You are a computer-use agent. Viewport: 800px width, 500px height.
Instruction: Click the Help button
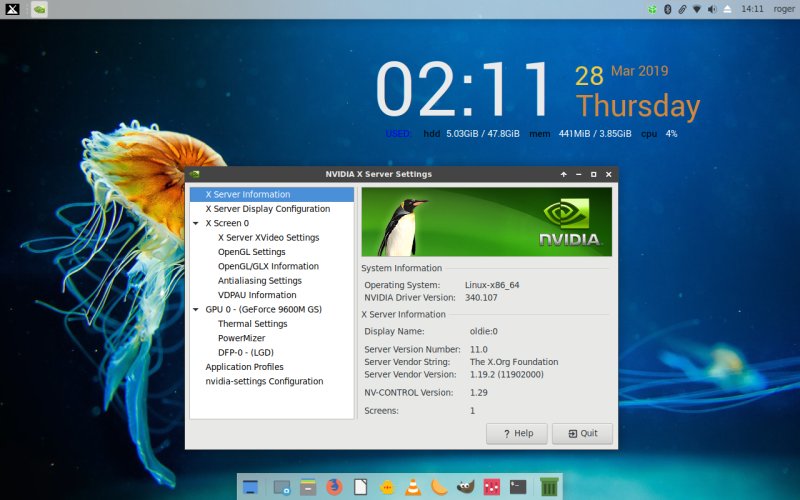coord(517,434)
